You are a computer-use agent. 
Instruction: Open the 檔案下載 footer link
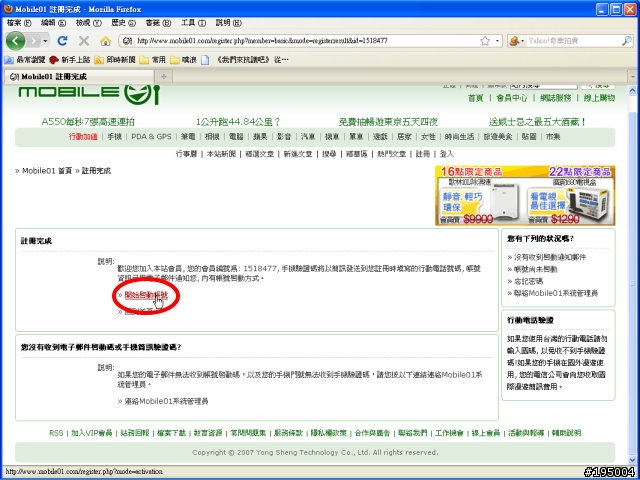pyautogui.click(x=171, y=433)
